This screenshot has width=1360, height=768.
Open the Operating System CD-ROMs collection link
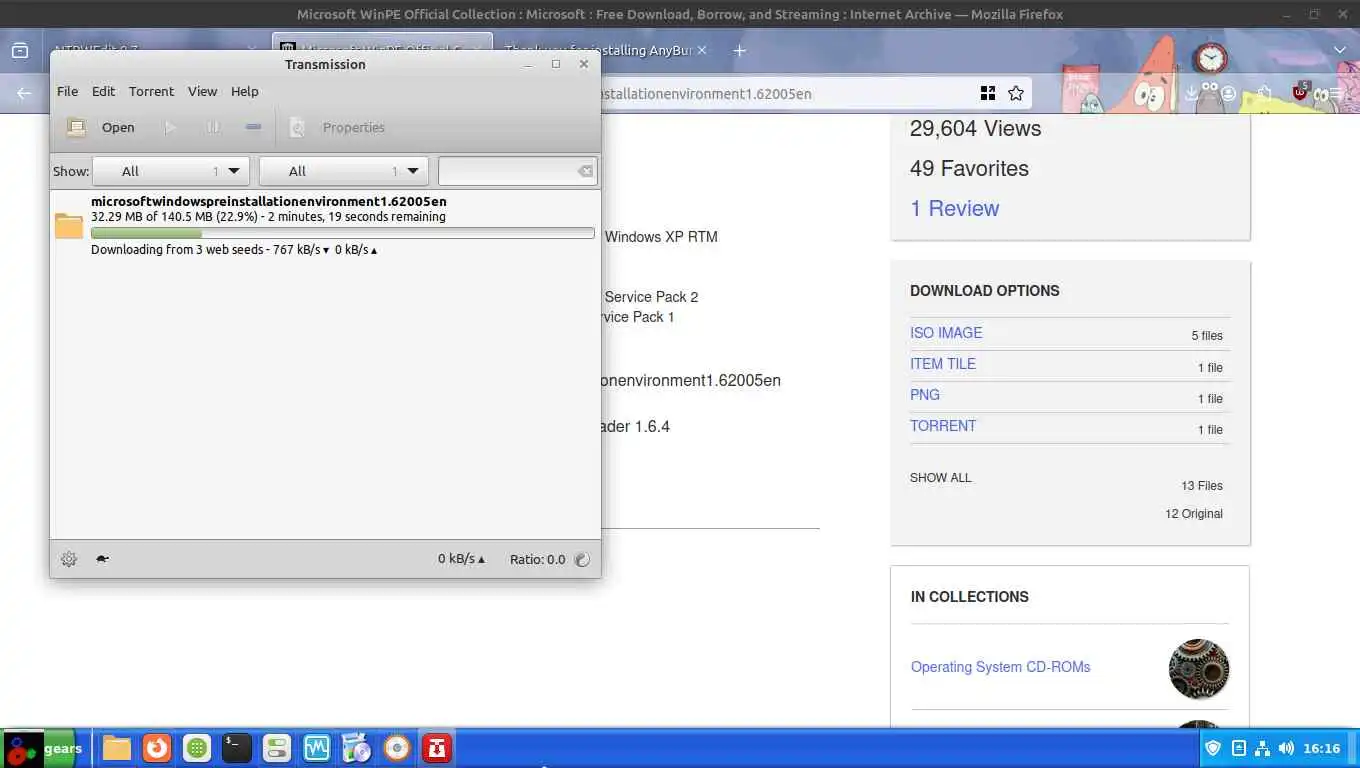[x=1000, y=667]
